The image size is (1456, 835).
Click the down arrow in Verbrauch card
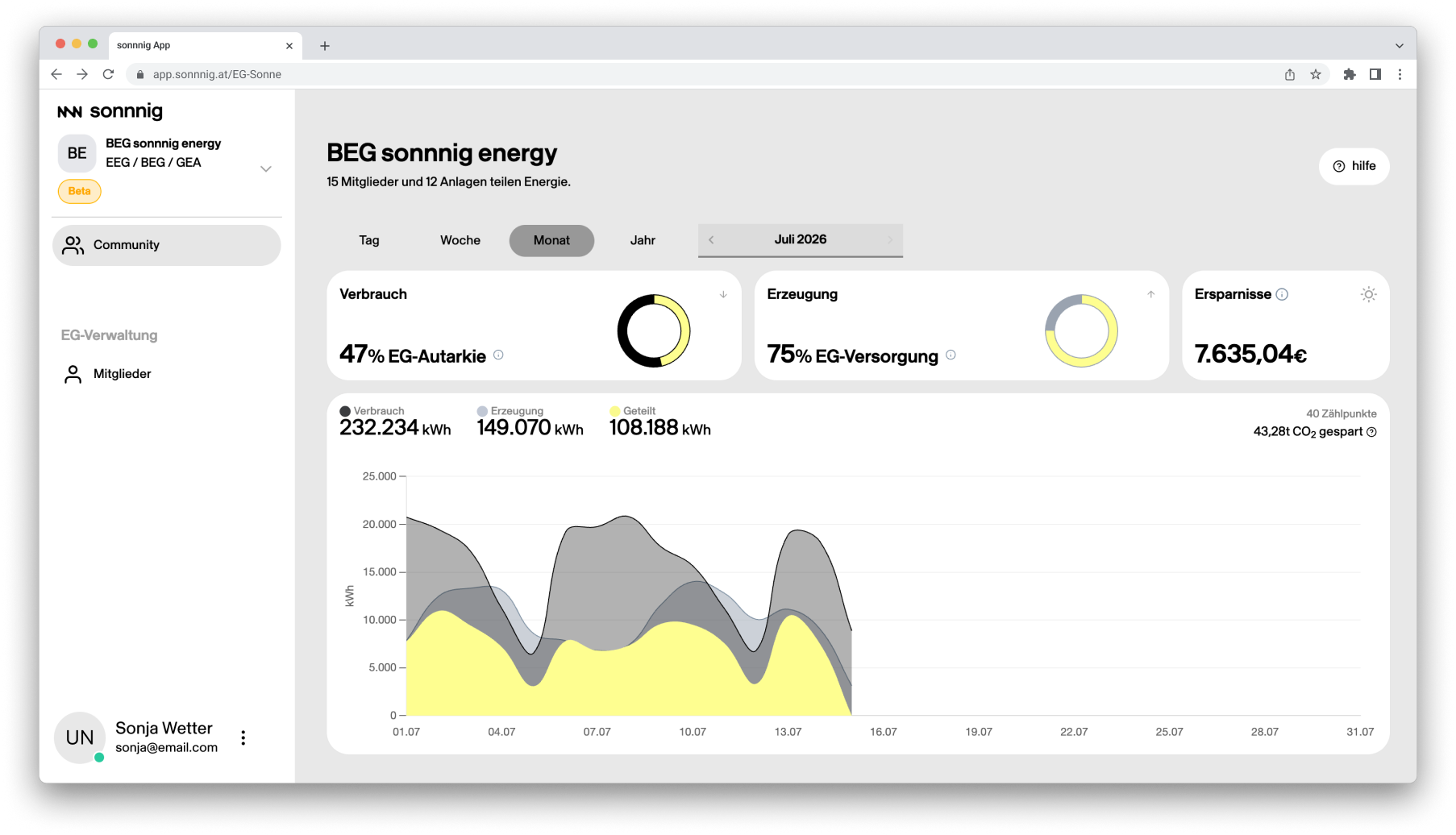click(723, 294)
